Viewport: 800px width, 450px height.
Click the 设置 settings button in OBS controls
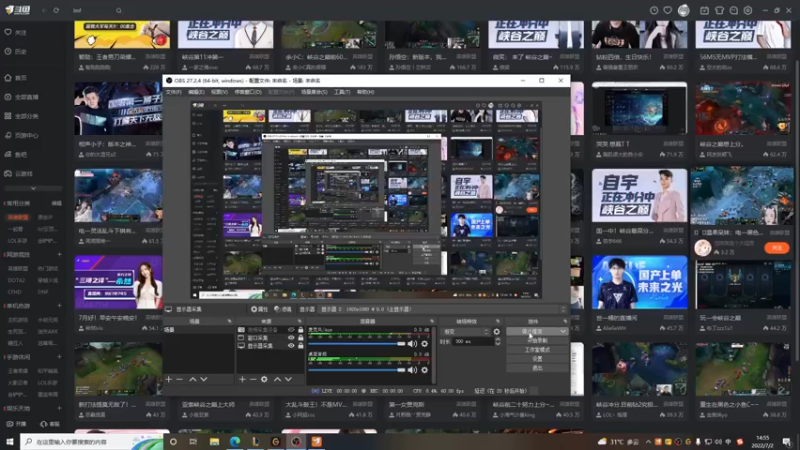[x=537, y=359]
